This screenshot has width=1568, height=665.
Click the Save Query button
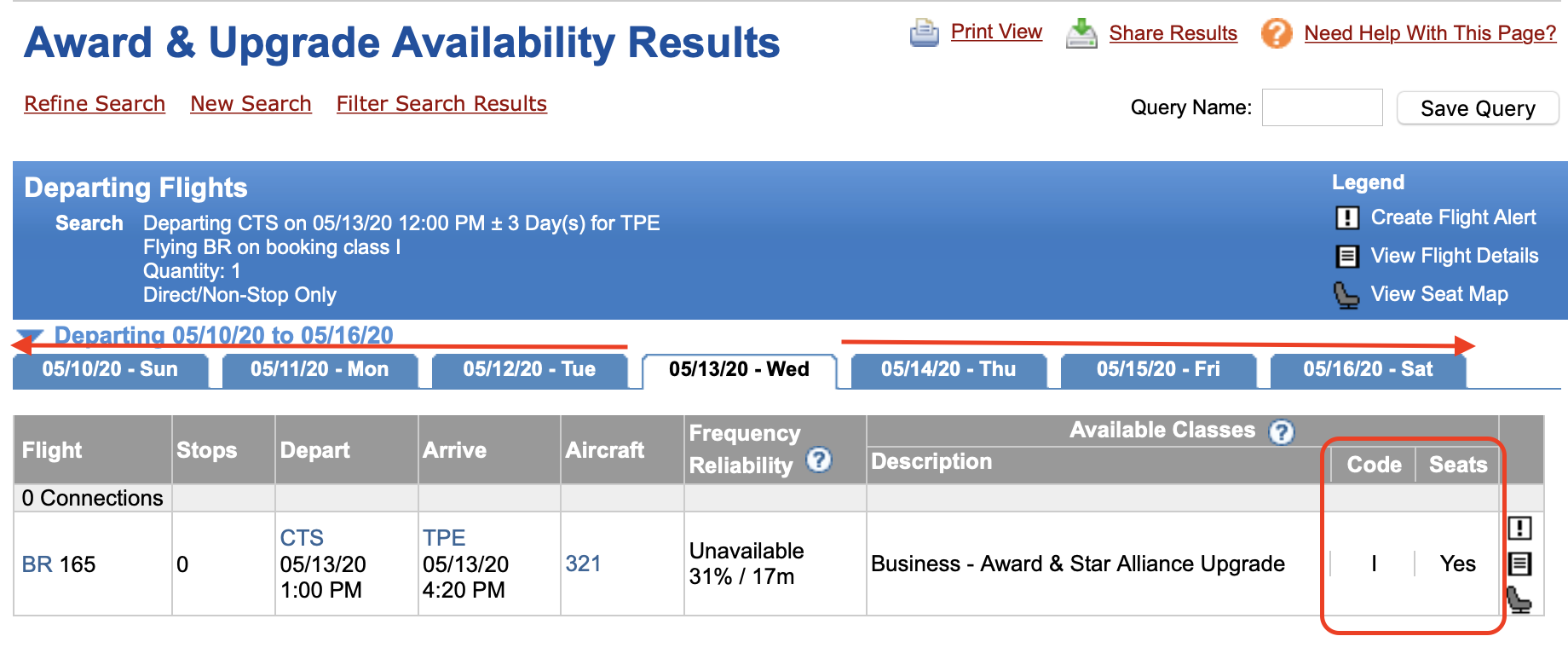1478,108
